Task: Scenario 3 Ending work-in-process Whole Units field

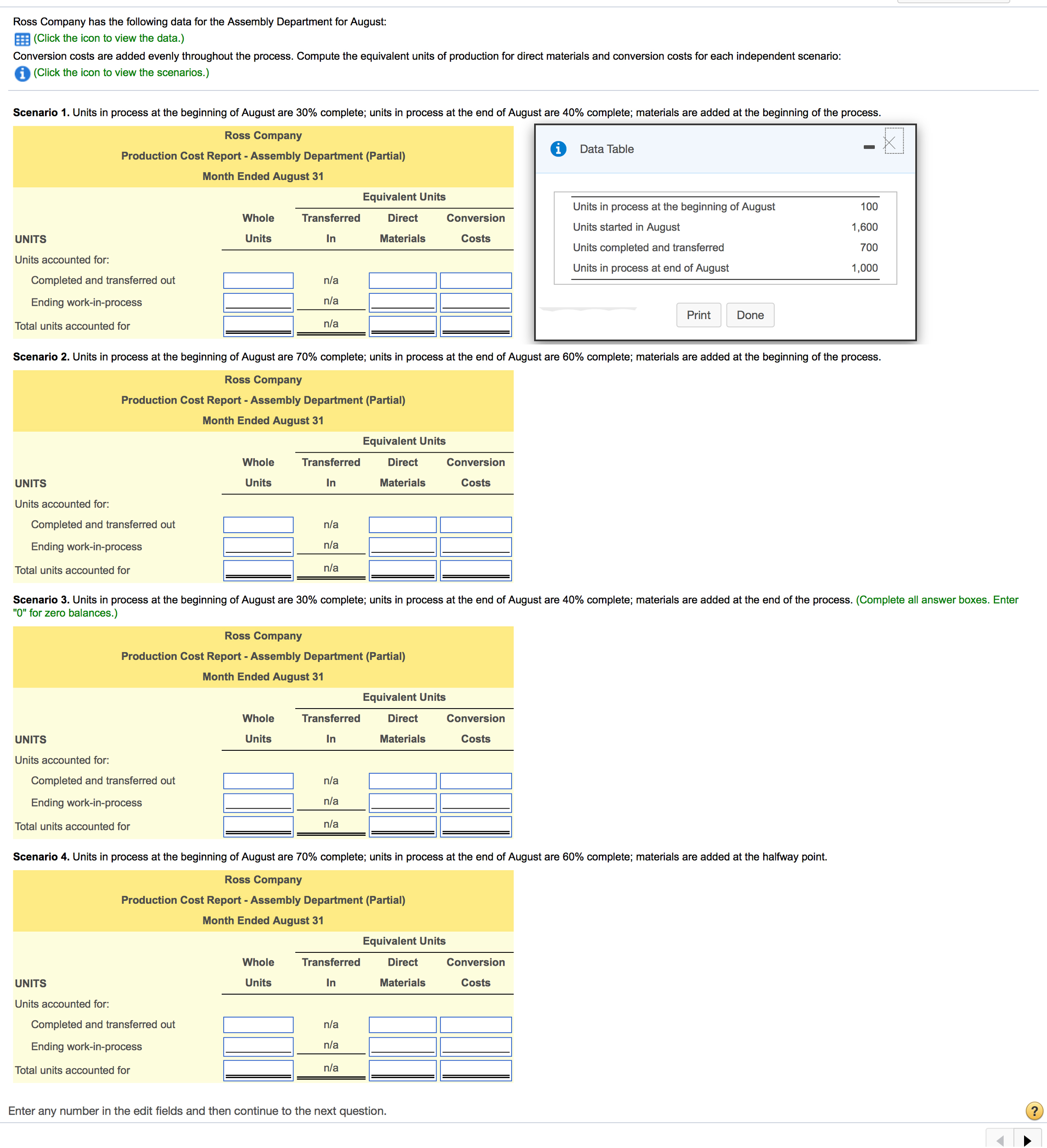Action: click(259, 803)
